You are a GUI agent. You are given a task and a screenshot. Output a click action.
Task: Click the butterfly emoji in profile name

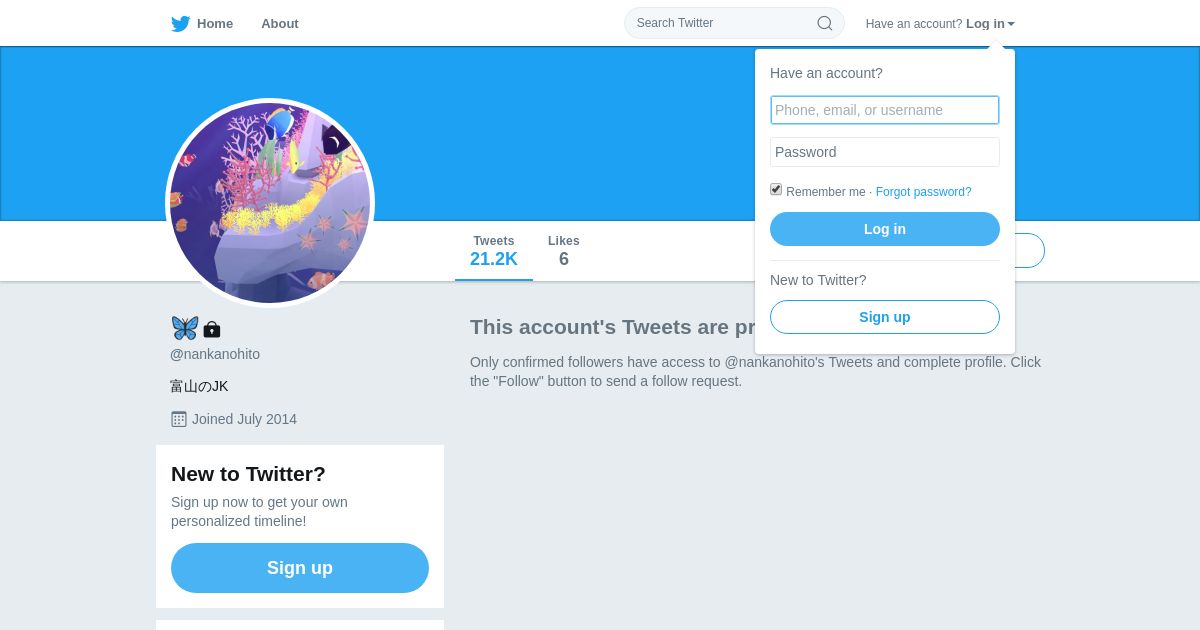tap(185, 328)
